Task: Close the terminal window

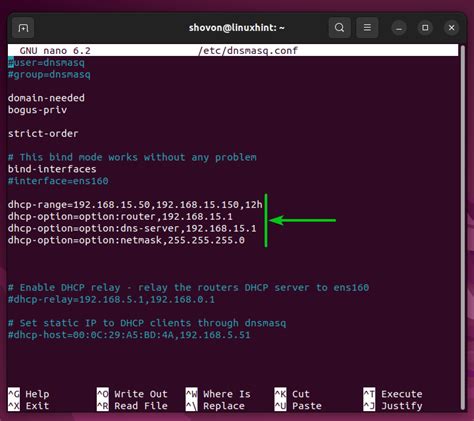Action: (x=451, y=28)
